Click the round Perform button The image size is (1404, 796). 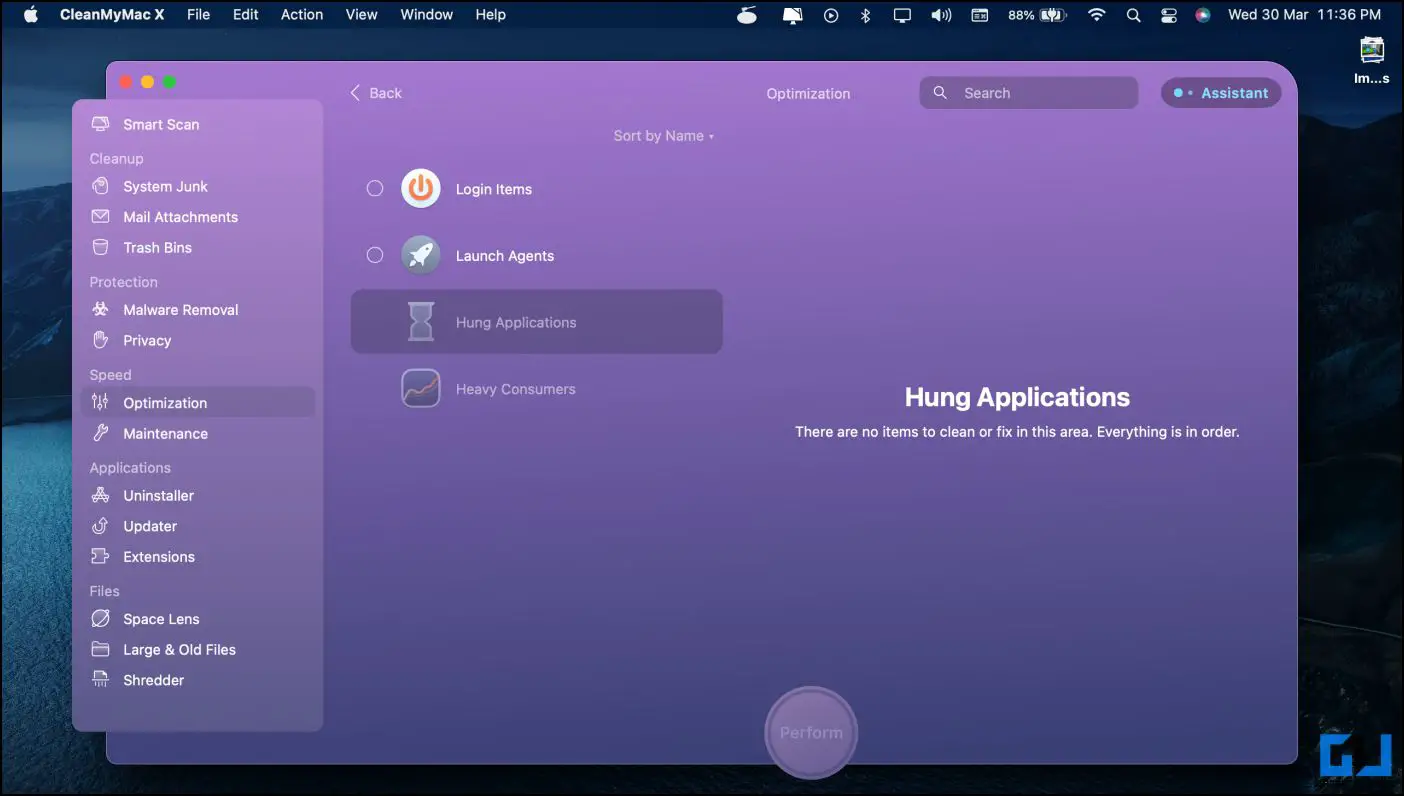coord(811,733)
